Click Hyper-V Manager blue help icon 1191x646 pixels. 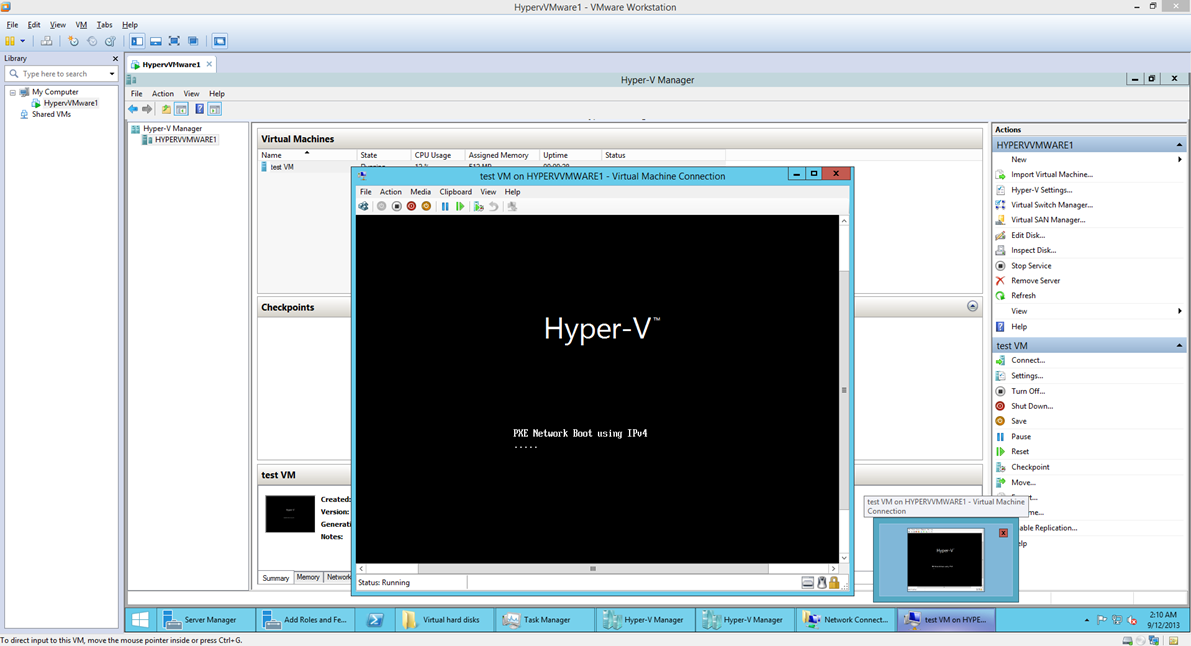coord(199,109)
